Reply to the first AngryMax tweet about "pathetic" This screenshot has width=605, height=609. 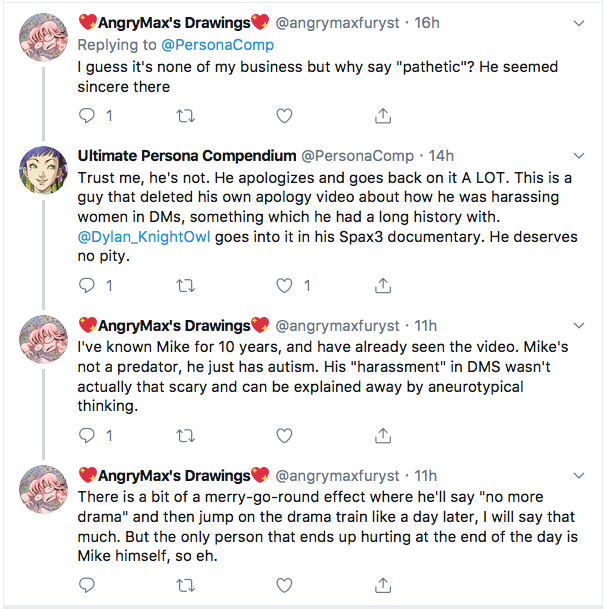point(87,116)
